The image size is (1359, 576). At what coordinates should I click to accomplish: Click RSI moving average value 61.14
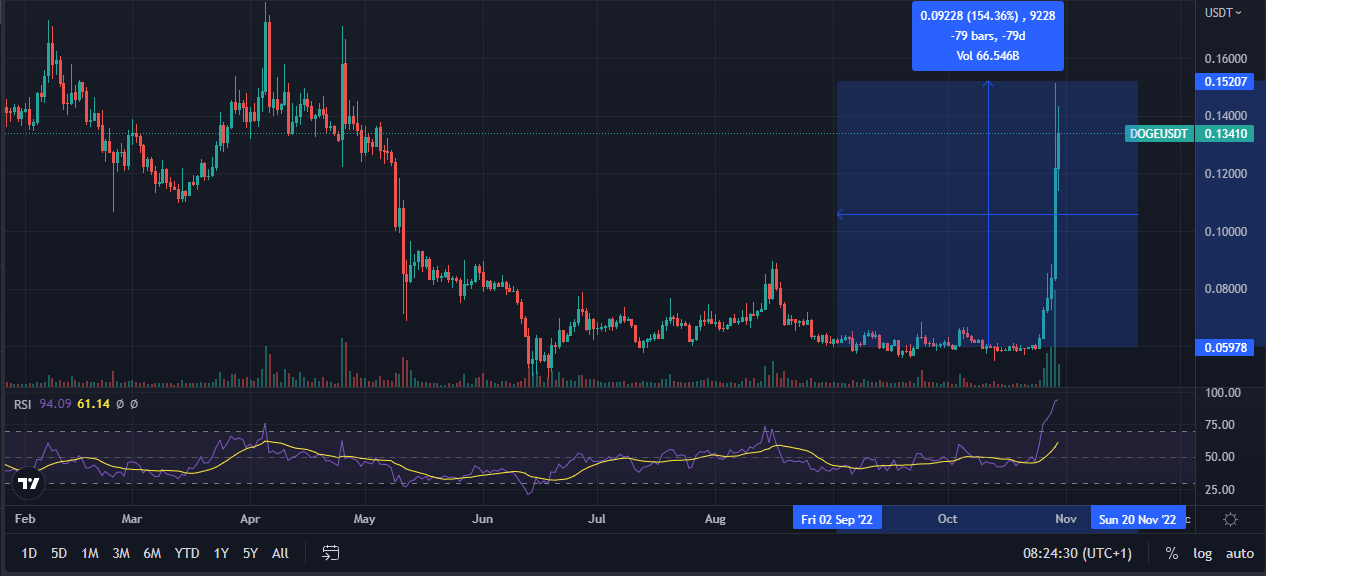92,404
